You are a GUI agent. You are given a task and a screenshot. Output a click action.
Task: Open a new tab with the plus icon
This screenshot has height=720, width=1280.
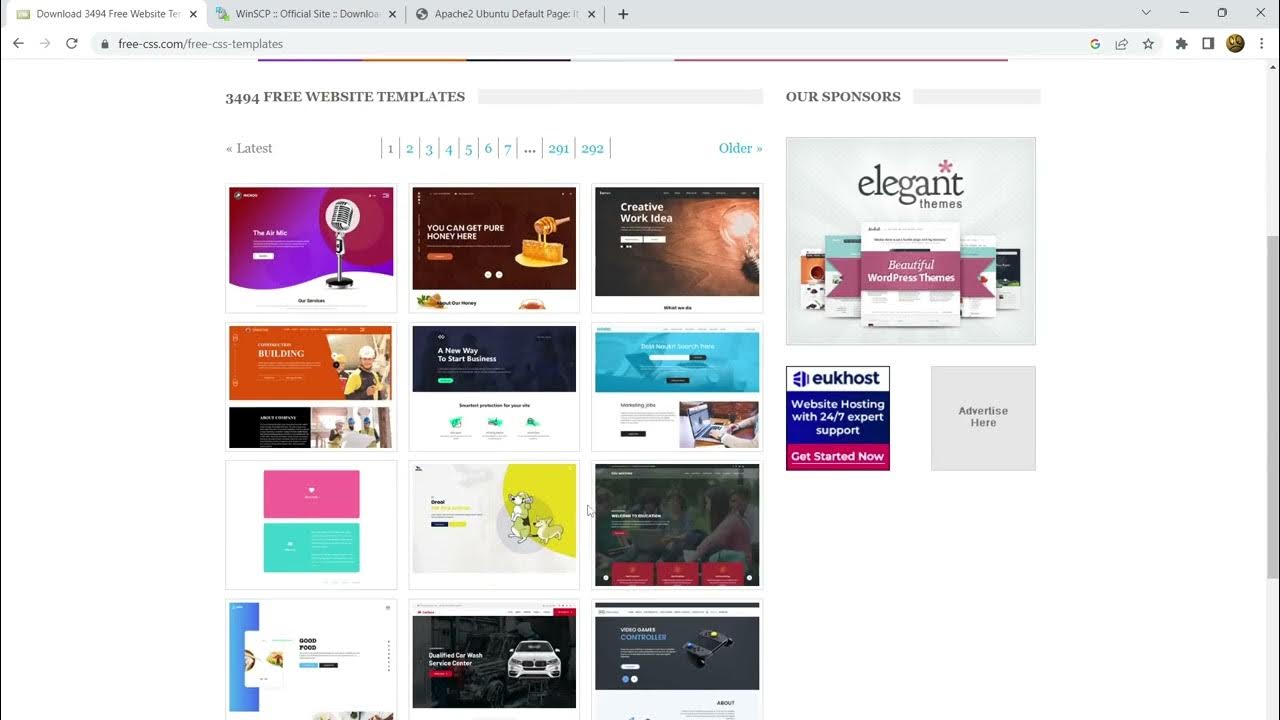pyautogui.click(x=623, y=14)
